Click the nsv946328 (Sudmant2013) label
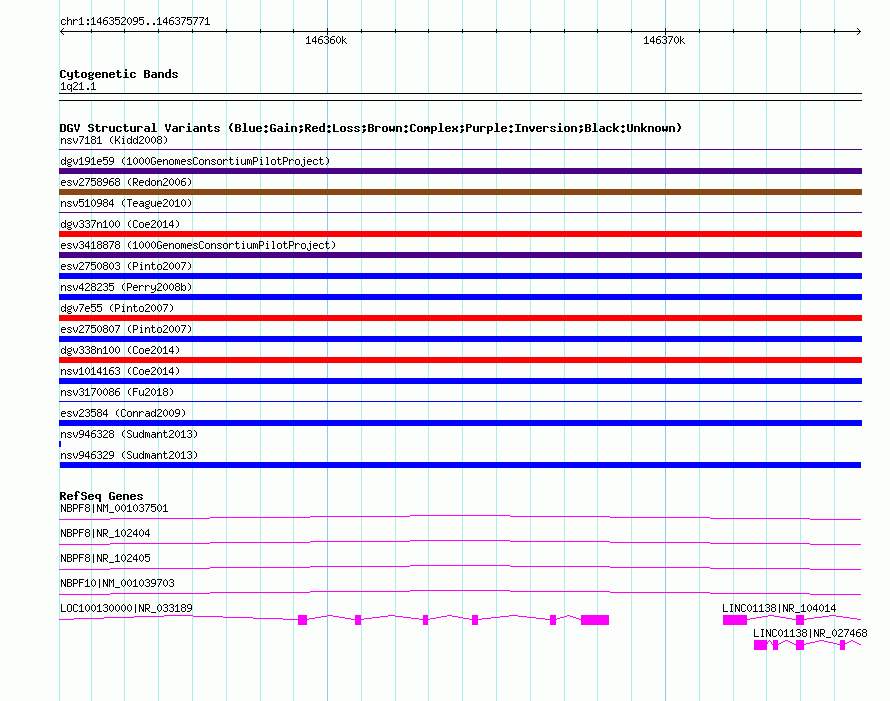 click(x=129, y=434)
